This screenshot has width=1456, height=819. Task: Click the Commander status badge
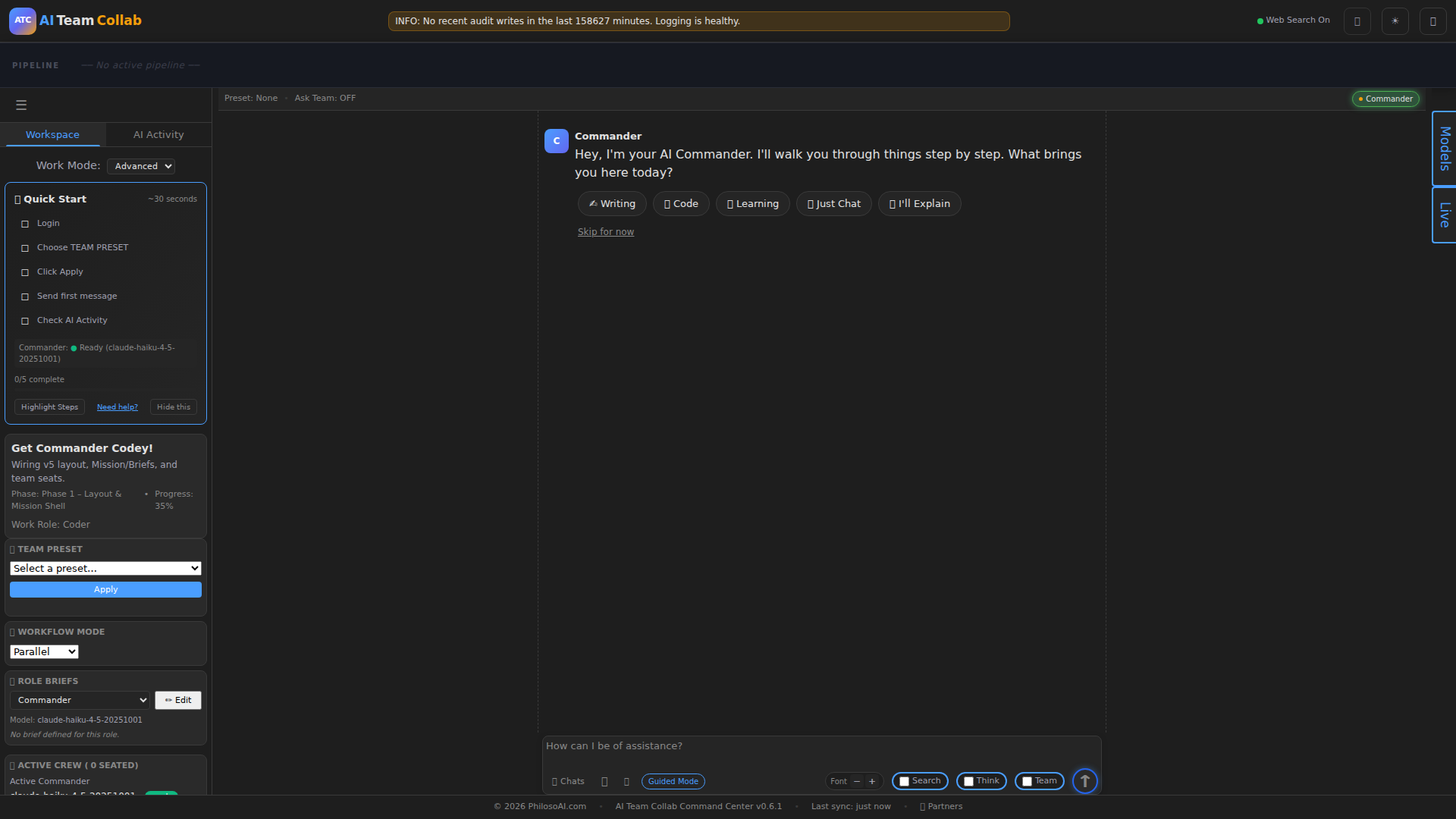point(1385,99)
